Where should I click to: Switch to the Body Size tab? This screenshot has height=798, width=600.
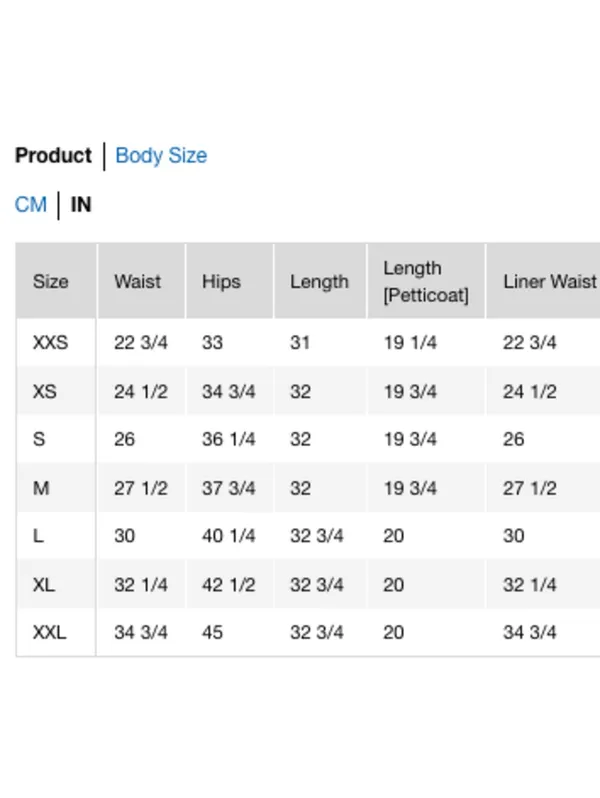click(161, 156)
